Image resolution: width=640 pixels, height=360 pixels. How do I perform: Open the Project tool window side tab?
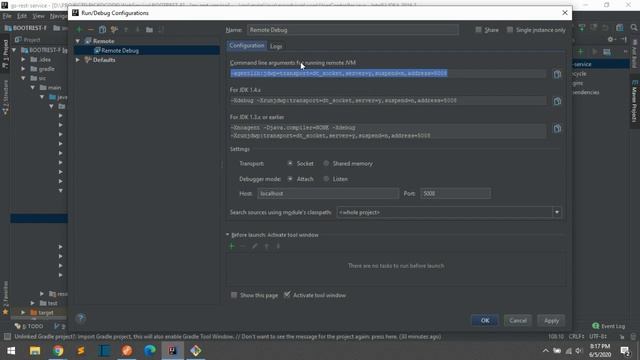click(5, 54)
